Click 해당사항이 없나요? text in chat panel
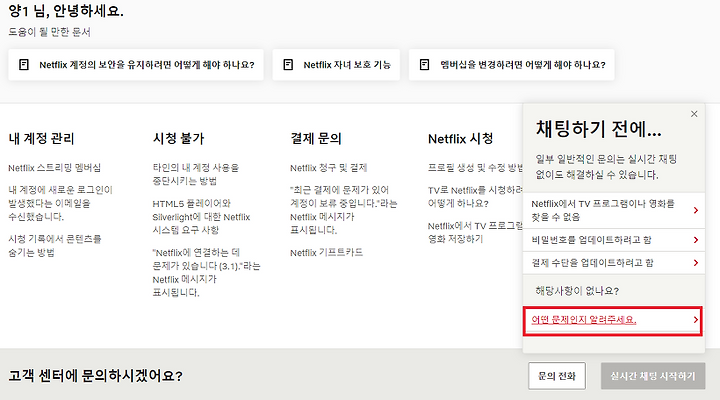720x400 pixels. point(577,291)
